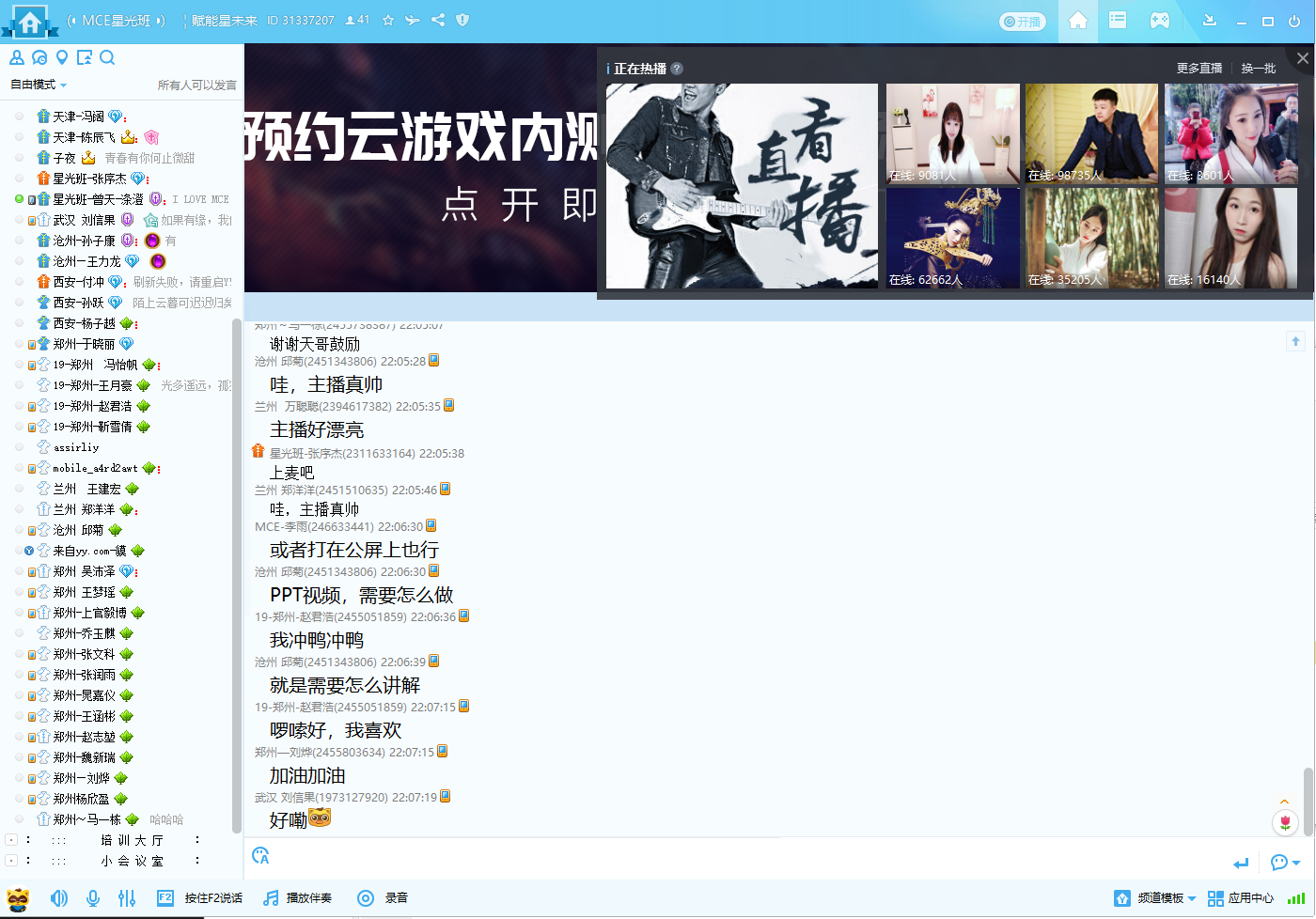Click the send enter-arrow icon
The height and width of the screenshot is (919, 1316).
point(1241,863)
